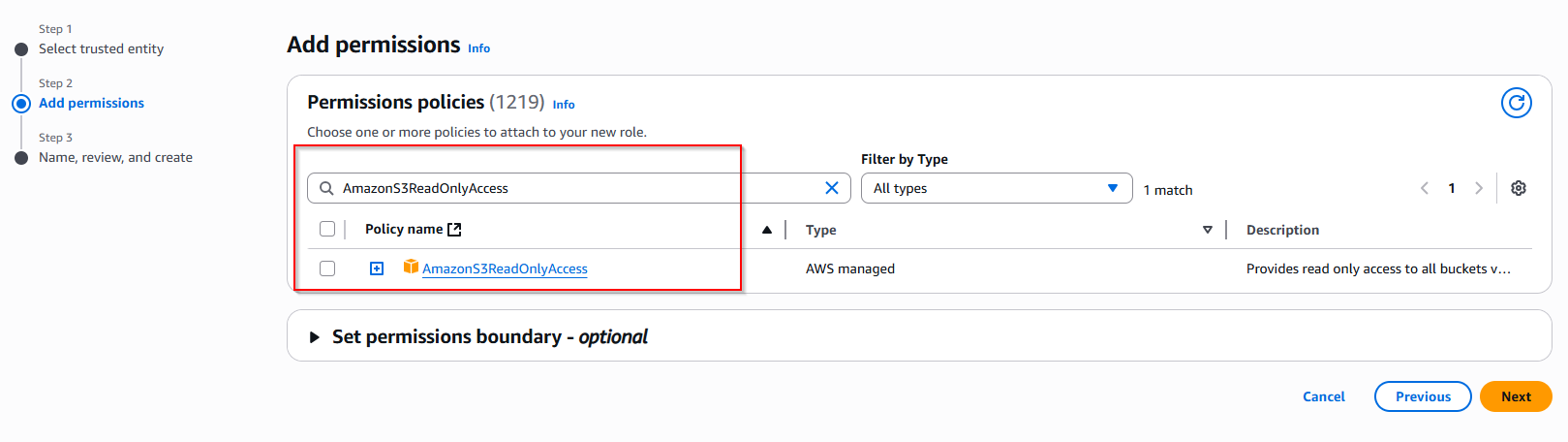Sort by Policy name ascending arrow

(766, 230)
